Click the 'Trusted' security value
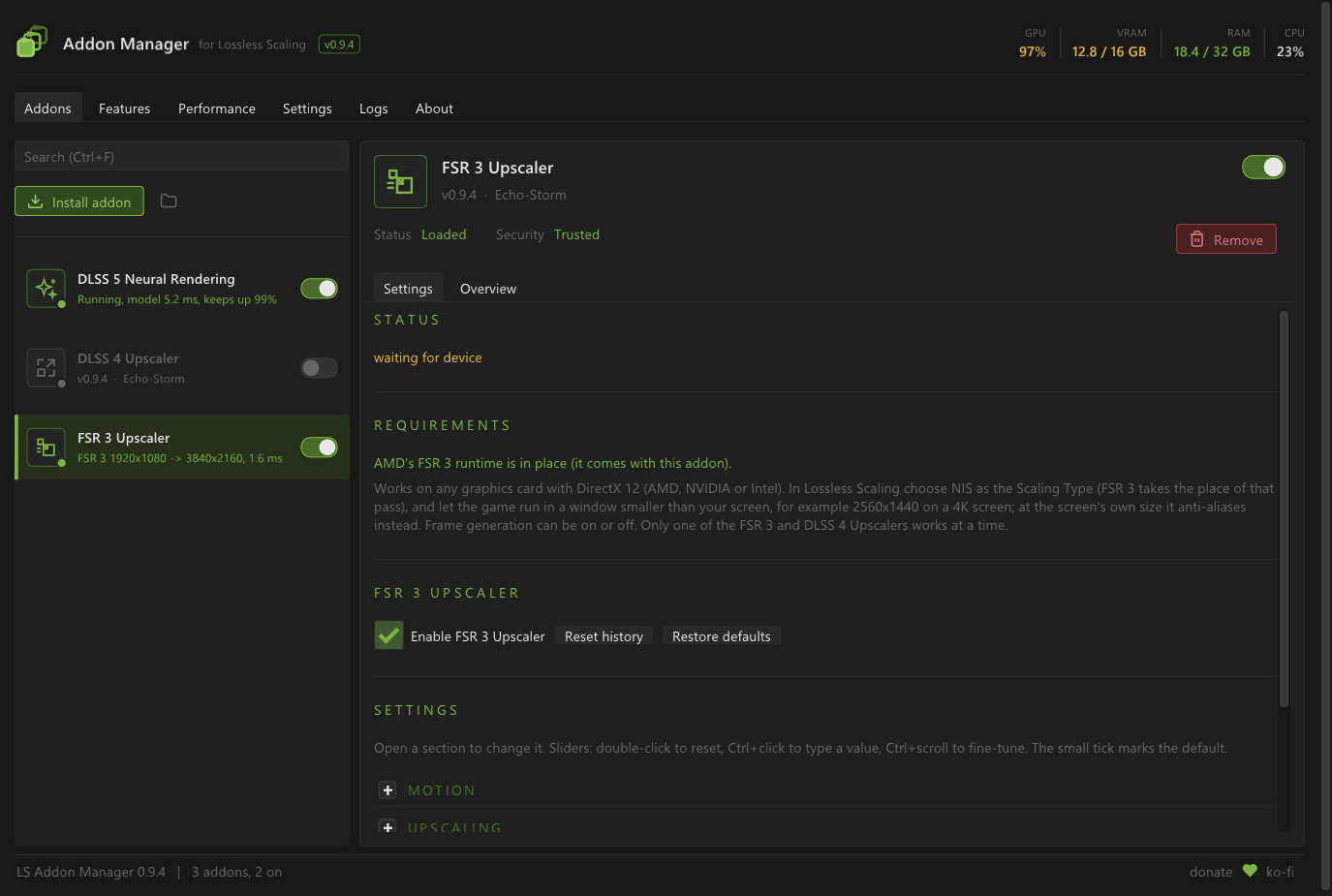Image resolution: width=1332 pixels, height=896 pixels. point(576,234)
